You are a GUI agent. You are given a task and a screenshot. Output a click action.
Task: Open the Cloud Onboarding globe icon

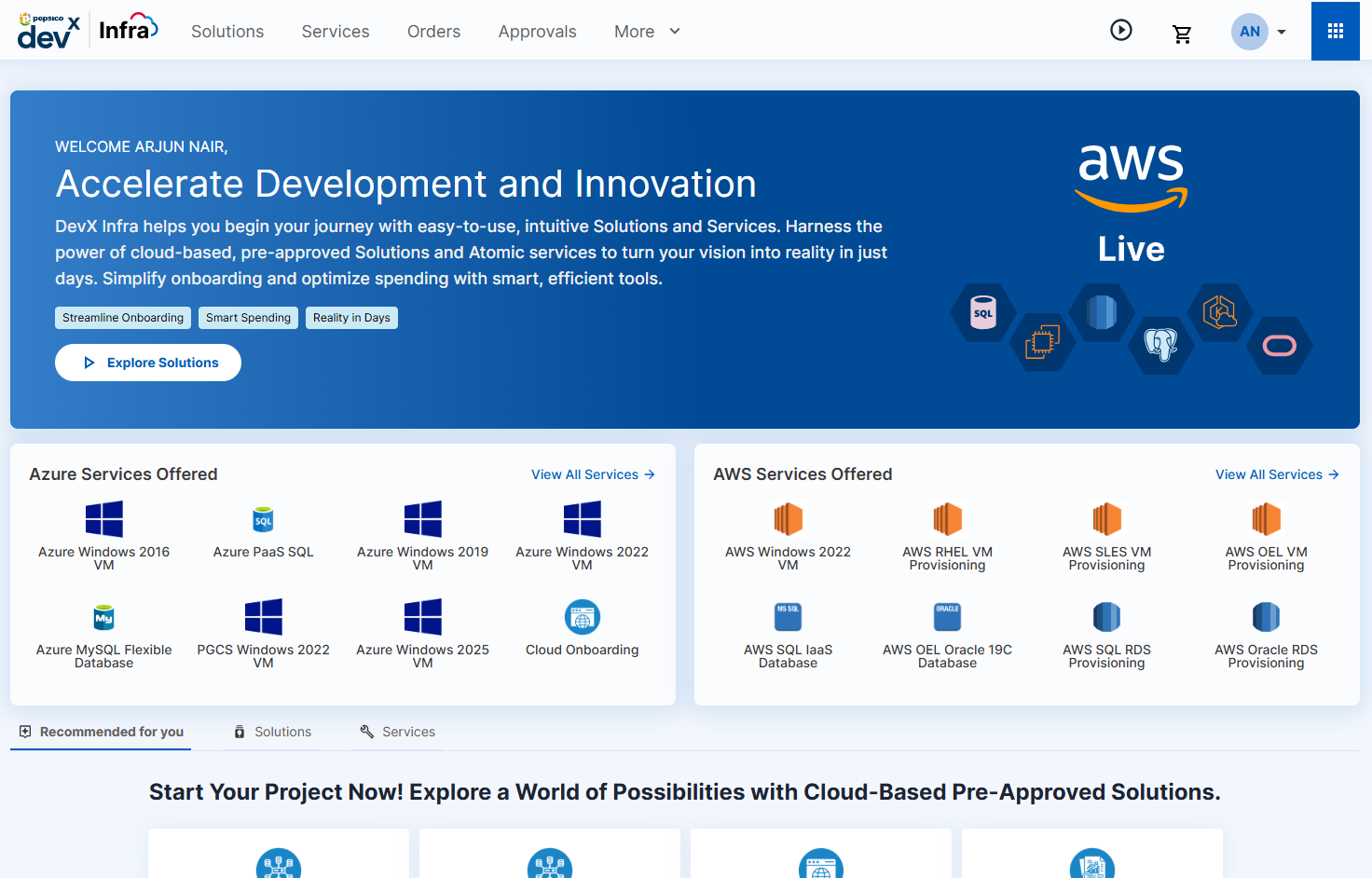[583, 617]
